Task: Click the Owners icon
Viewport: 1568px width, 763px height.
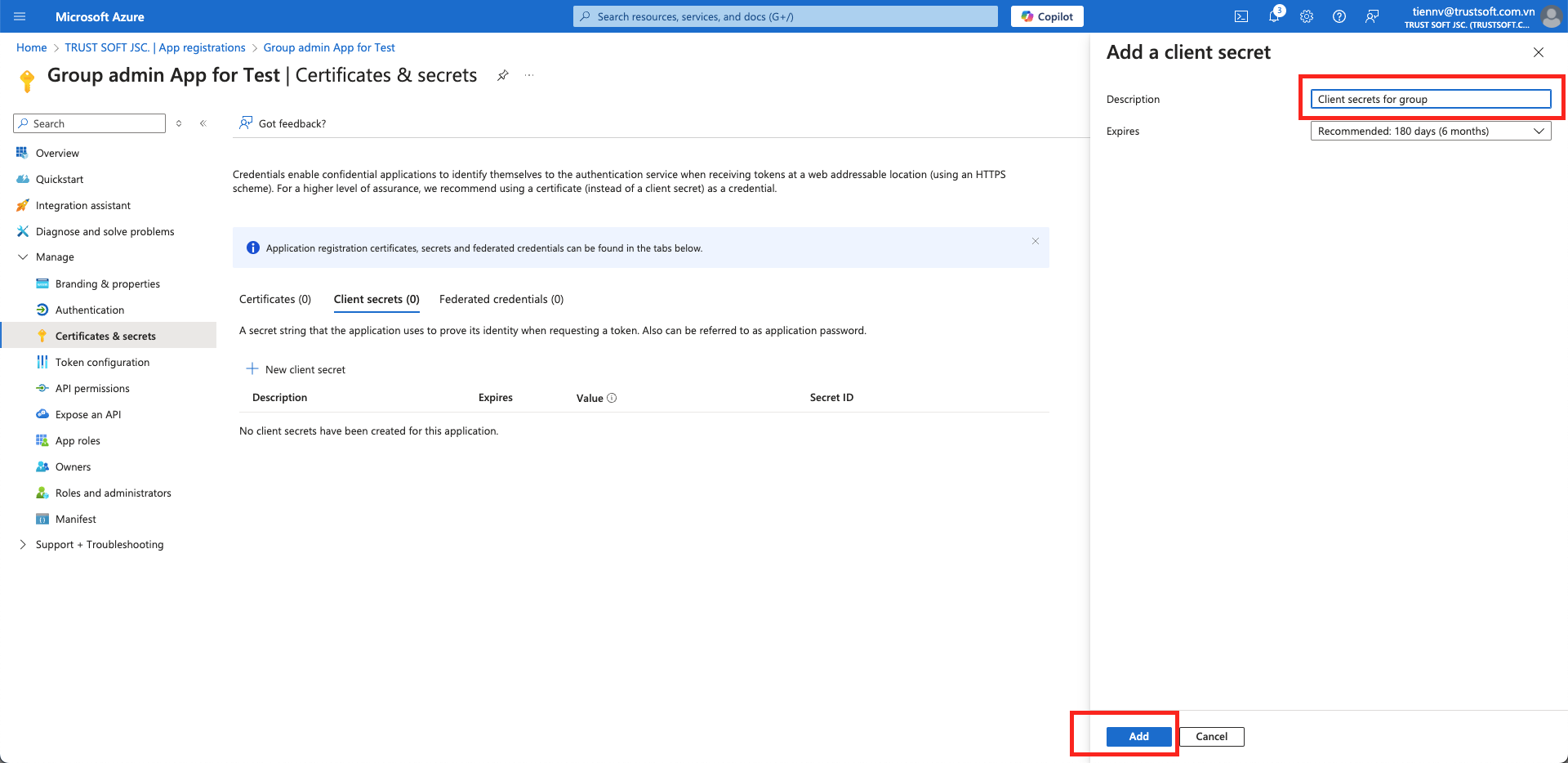Action: point(42,466)
